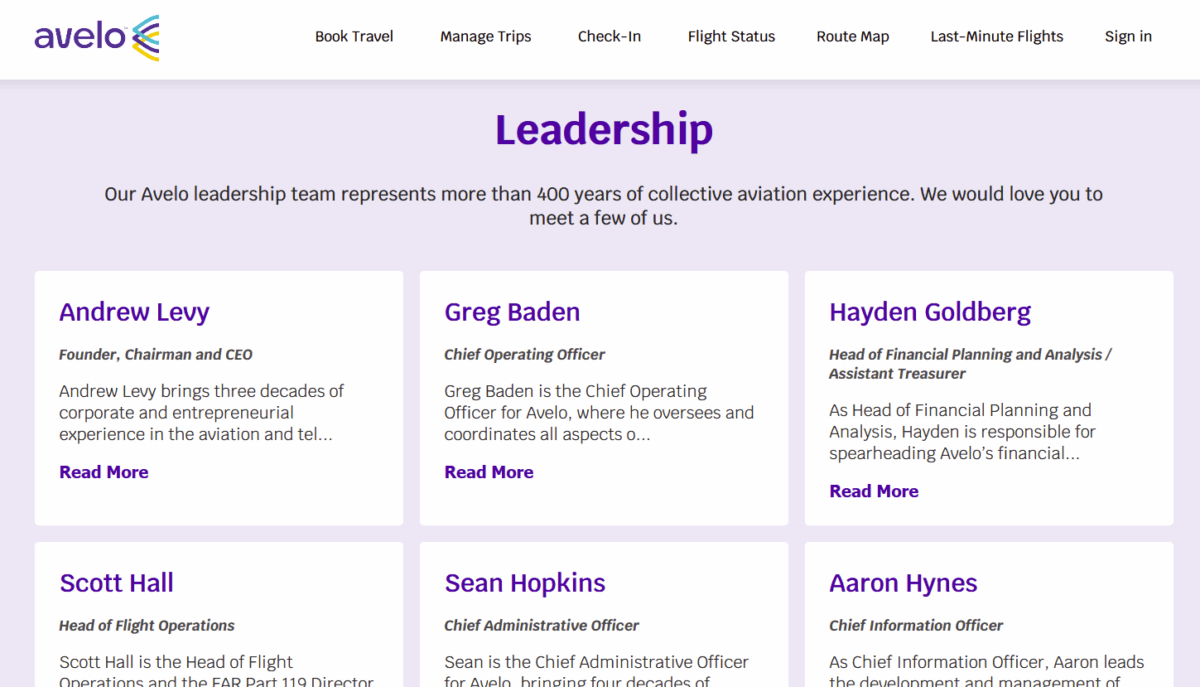
Task: Click the Avelo logo in the header
Action: click(x=97, y=38)
